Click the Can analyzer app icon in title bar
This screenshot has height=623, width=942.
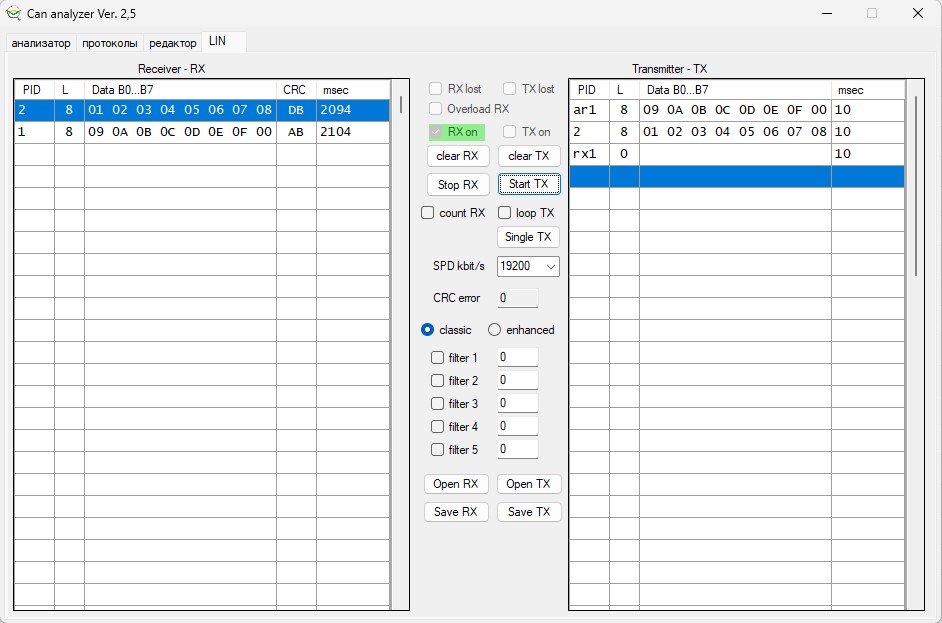[13, 13]
